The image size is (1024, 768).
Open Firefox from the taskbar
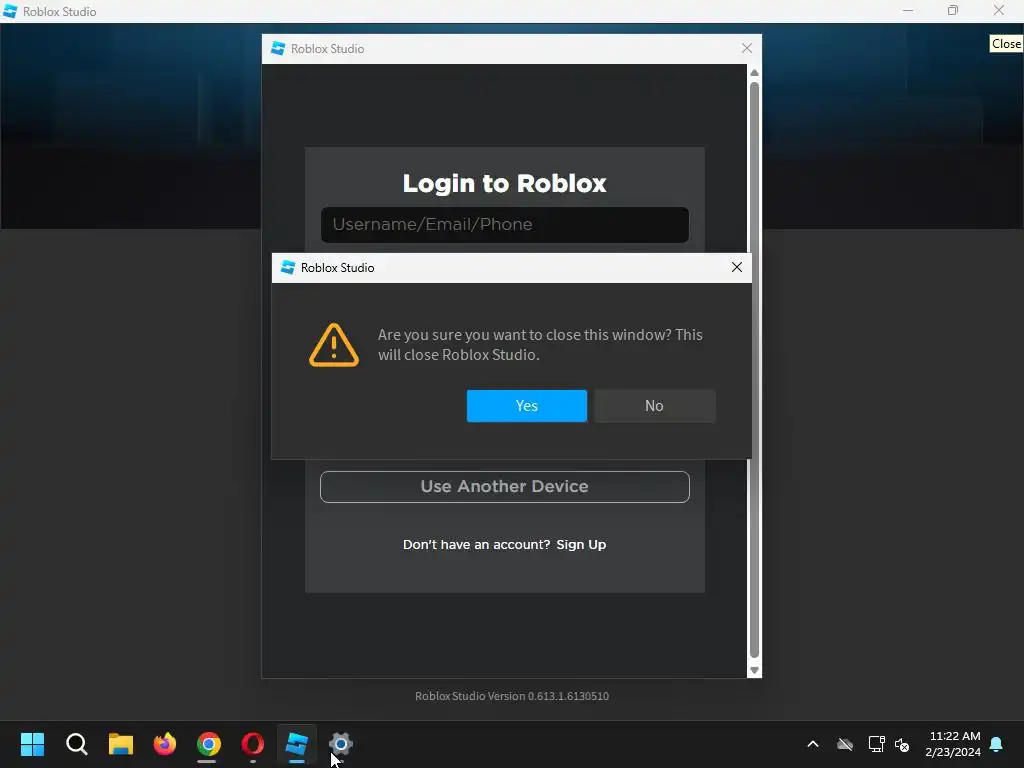point(165,744)
